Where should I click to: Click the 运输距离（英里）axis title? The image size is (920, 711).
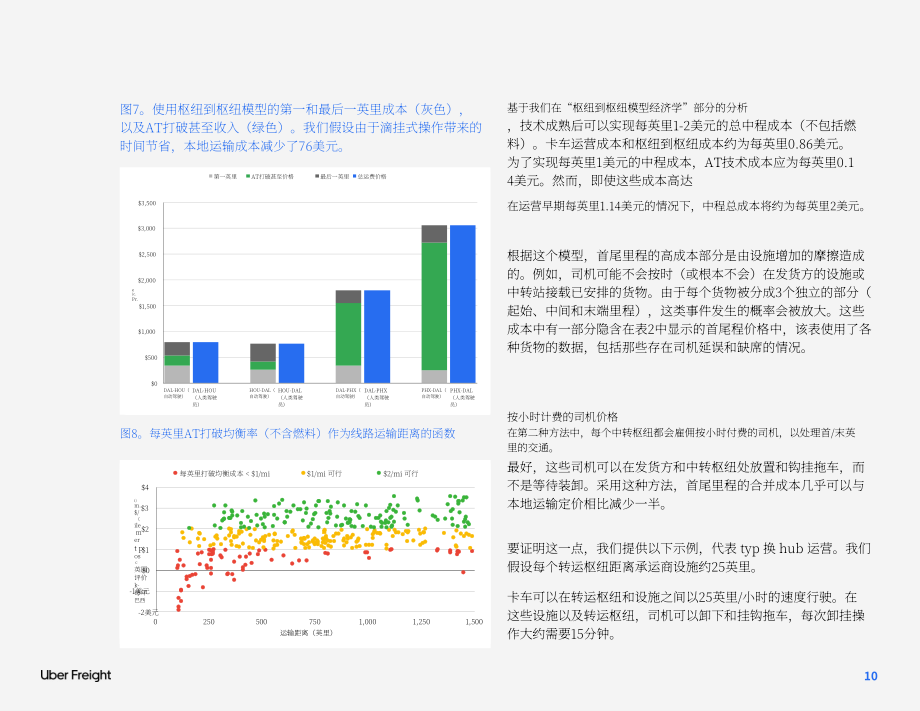click(x=306, y=633)
